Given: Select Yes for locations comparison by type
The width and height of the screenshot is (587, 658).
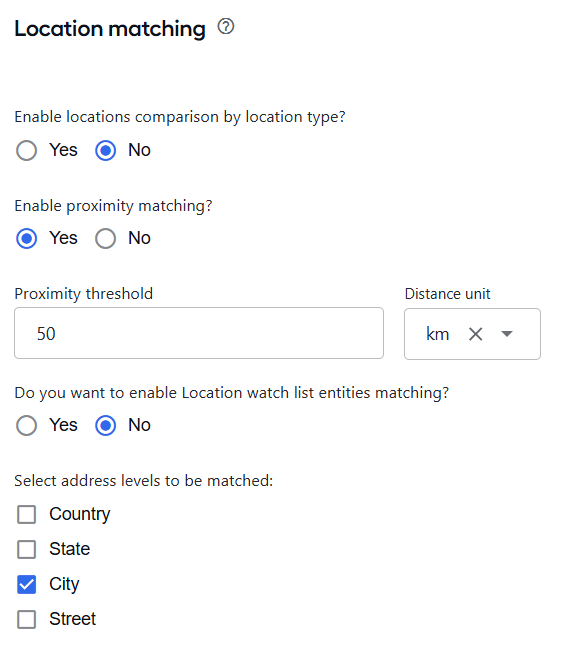Looking at the screenshot, I should pyautogui.click(x=26, y=150).
